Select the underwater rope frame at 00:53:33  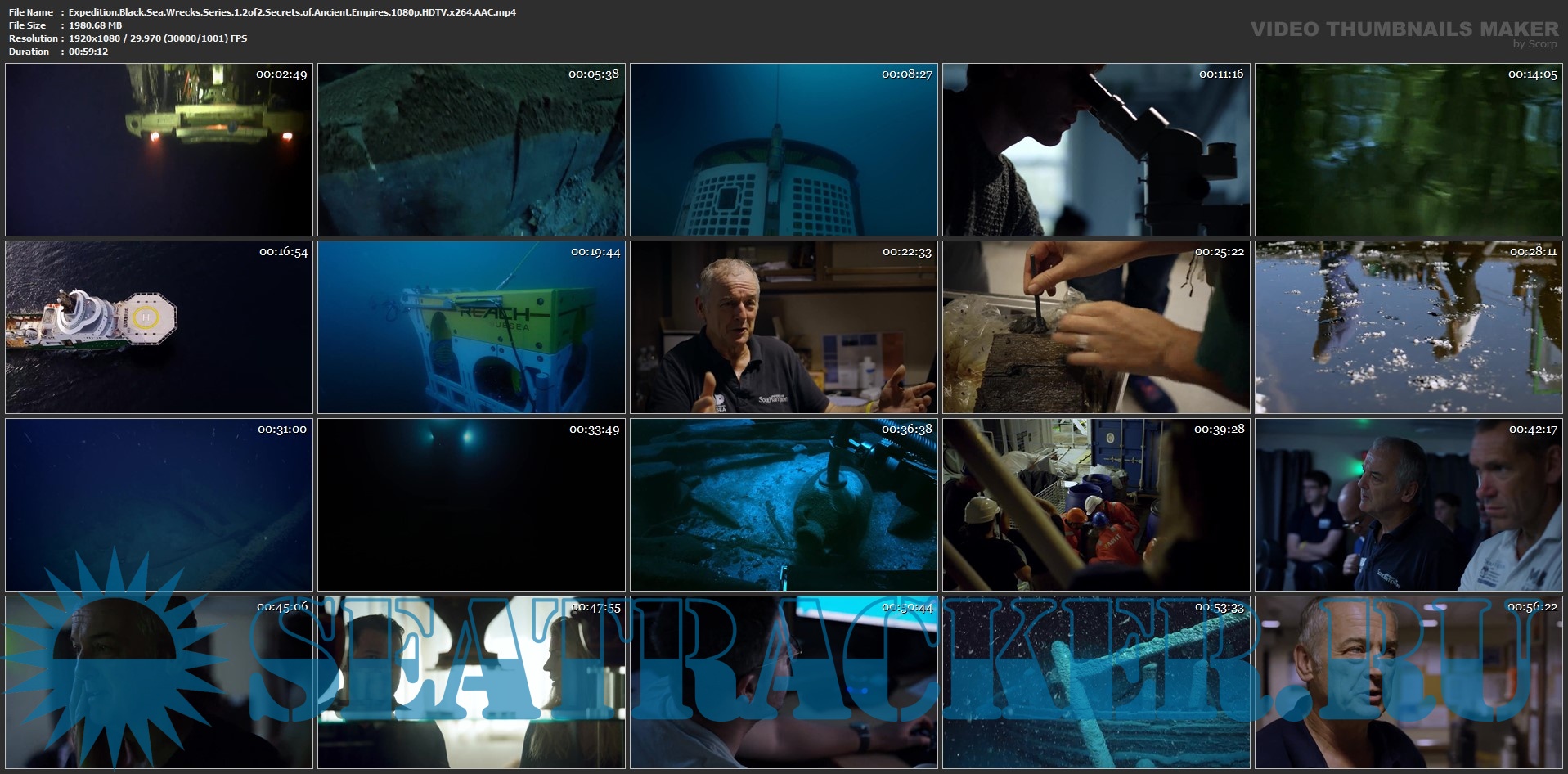1096,682
